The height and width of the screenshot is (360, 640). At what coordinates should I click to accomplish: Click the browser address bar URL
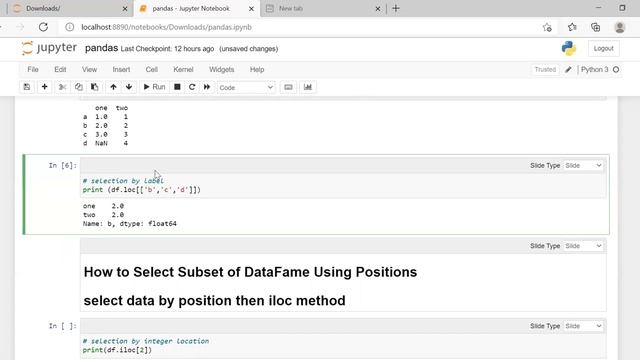tap(166, 27)
